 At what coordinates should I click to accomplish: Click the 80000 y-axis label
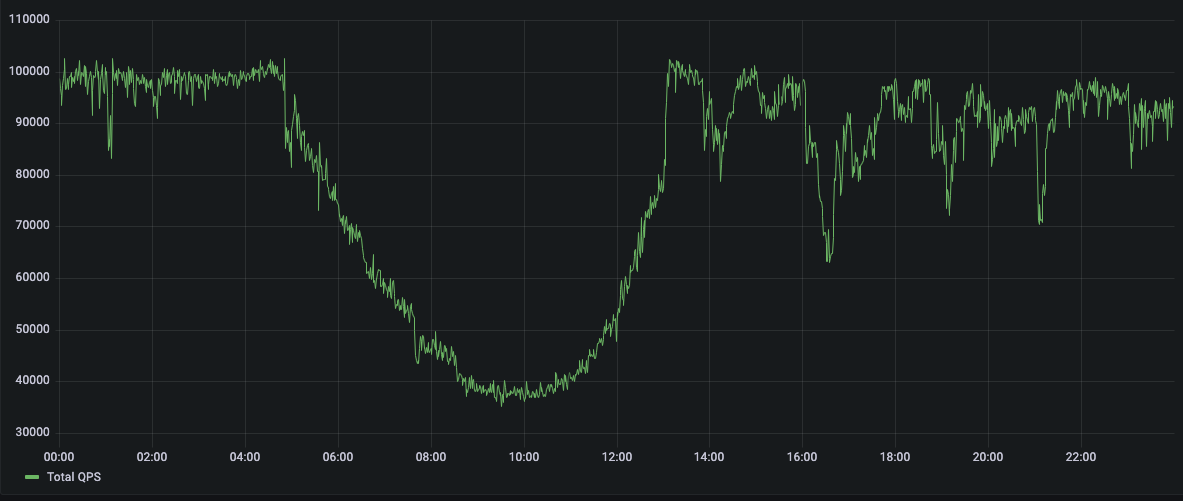[x=32, y=175]
